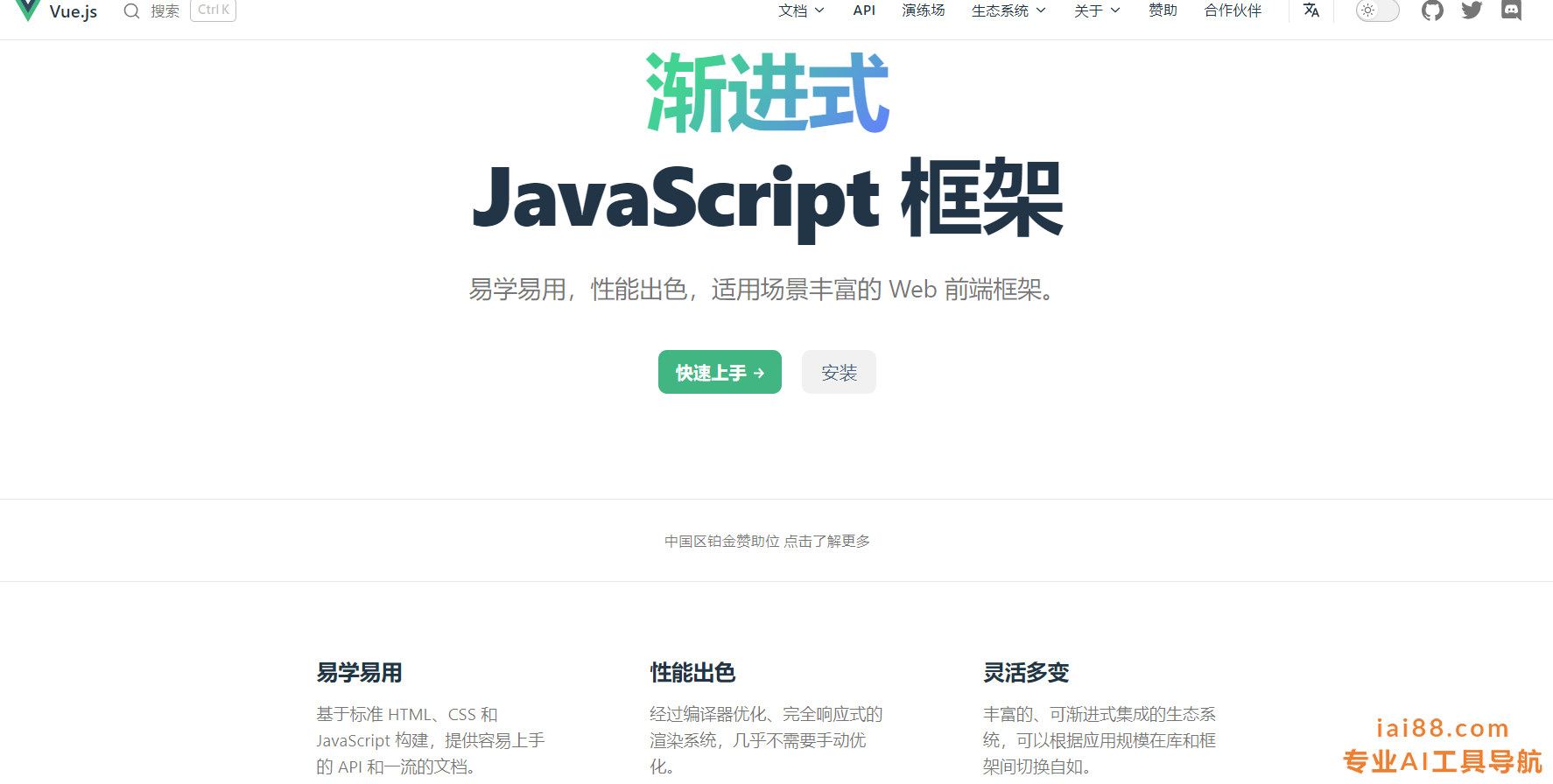Expand the 文档 dropdown menu
The height and width of the screenshot is (784, 1553).
click(801, 10)
